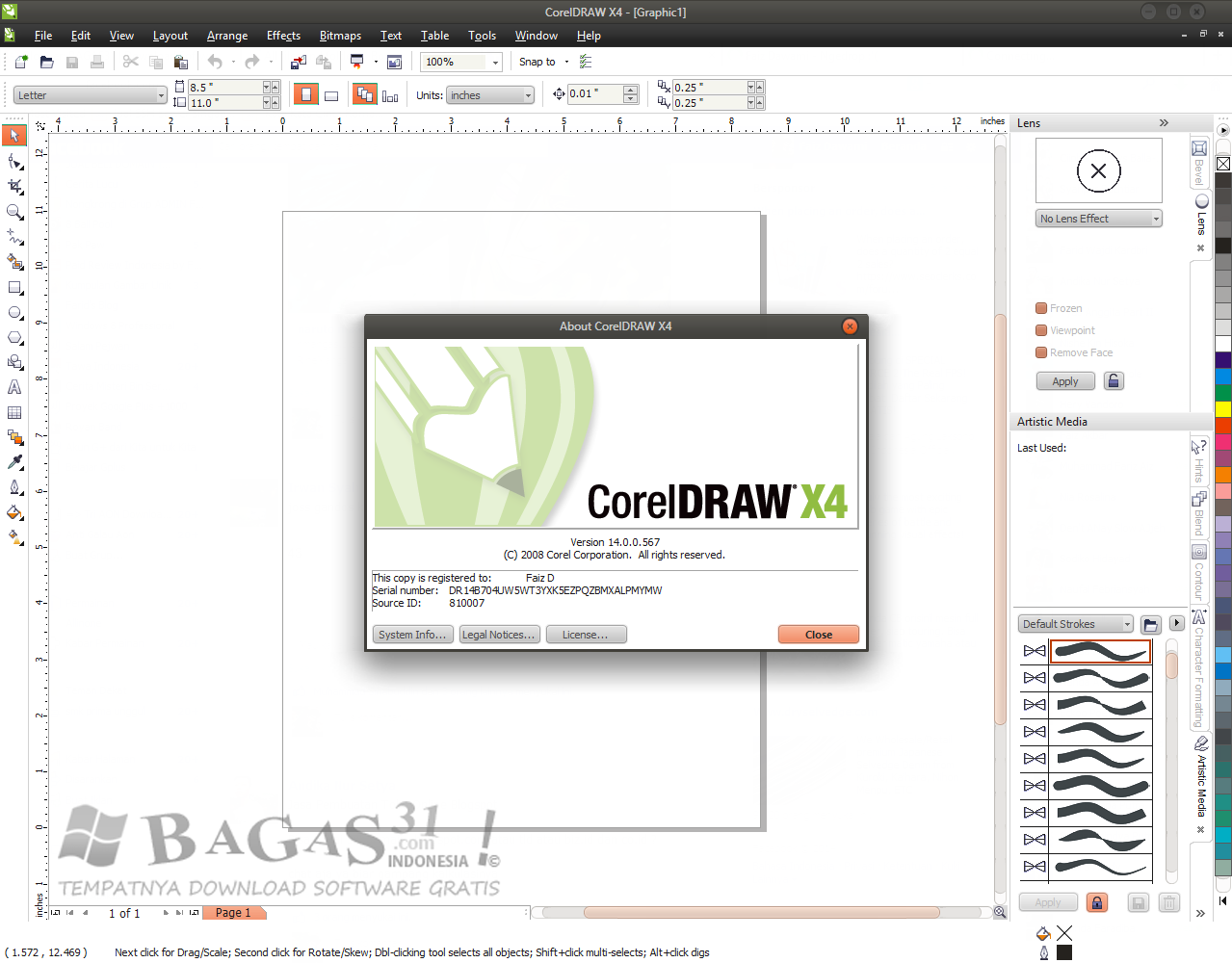Click the Print icon in toolbar

[x=97, y=62]
